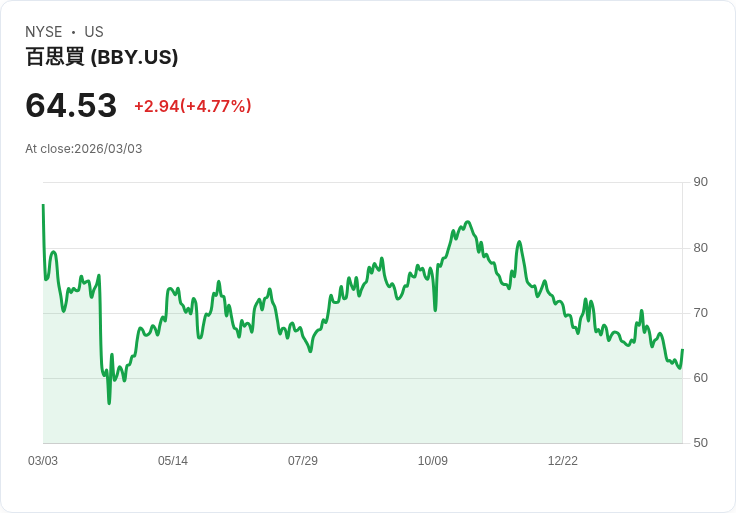Click the 50 y-axis label

coord(701,443)
